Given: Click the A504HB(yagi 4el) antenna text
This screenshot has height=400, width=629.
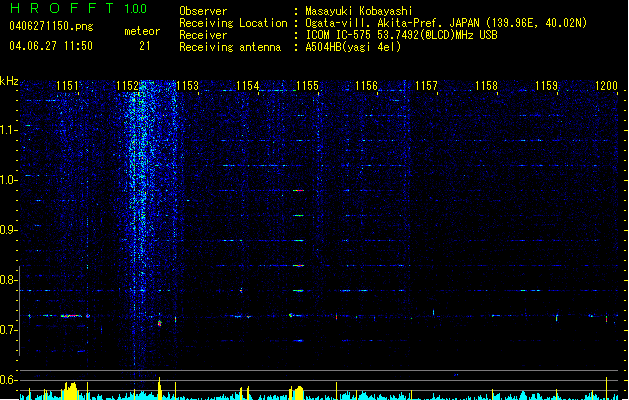Looking at the screenshot, I should 353,47.
